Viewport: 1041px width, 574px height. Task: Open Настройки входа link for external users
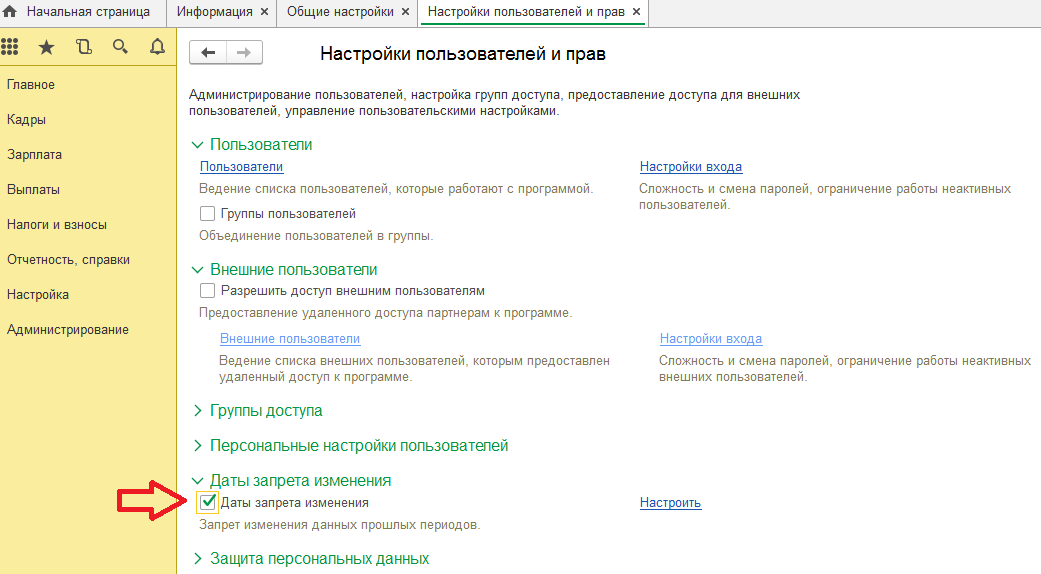tap(711, 338)
